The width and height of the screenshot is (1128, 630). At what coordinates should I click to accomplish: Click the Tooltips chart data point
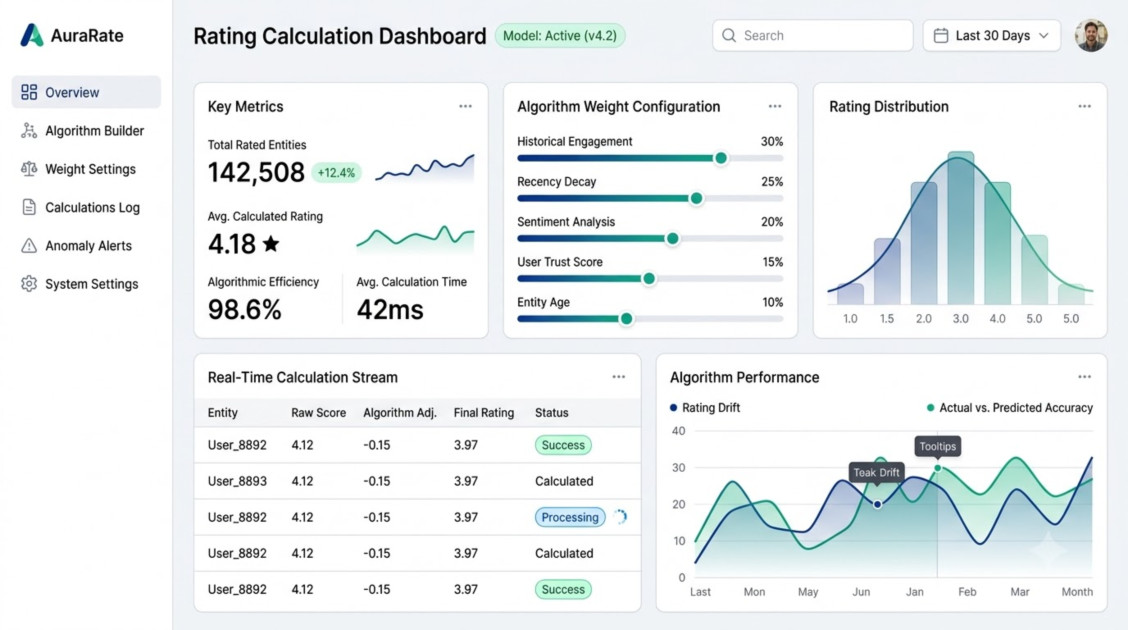(x=937, y=468)
